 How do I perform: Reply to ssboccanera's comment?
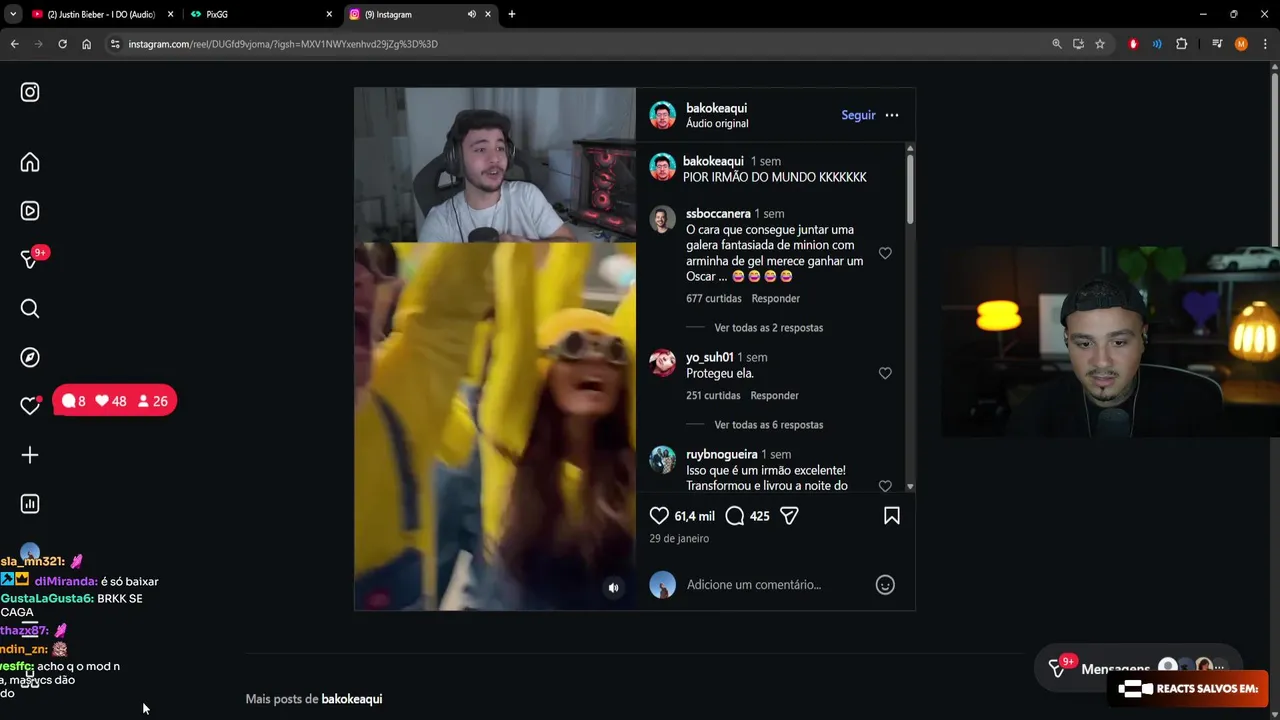tap(776, 299)
